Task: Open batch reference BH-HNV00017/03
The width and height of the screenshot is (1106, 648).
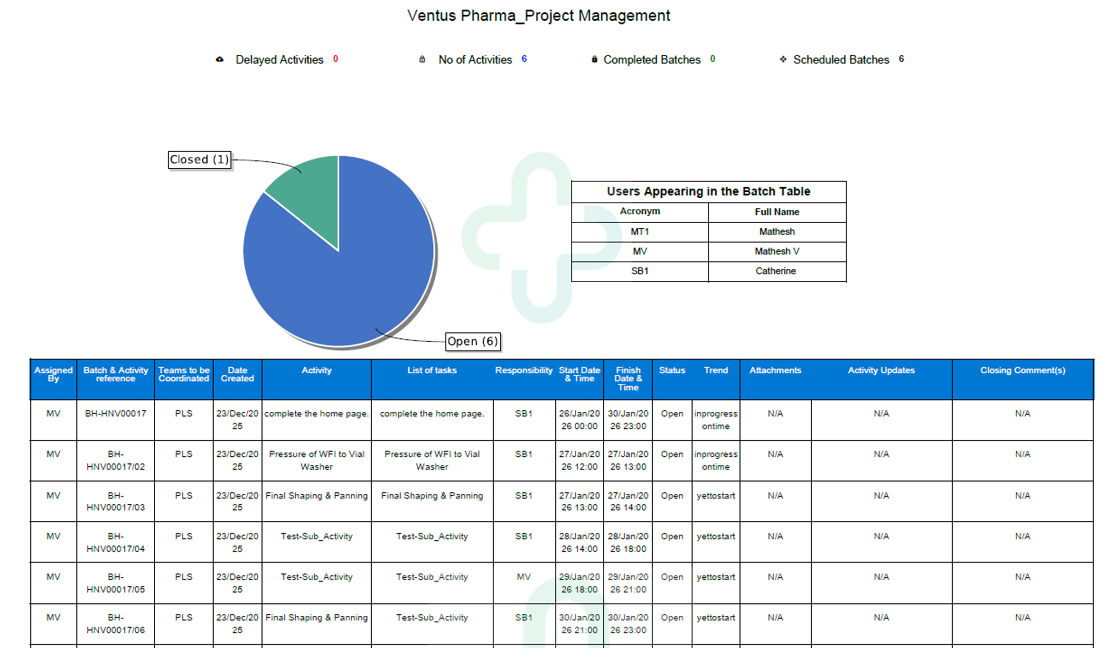Action: coord(115,502)
